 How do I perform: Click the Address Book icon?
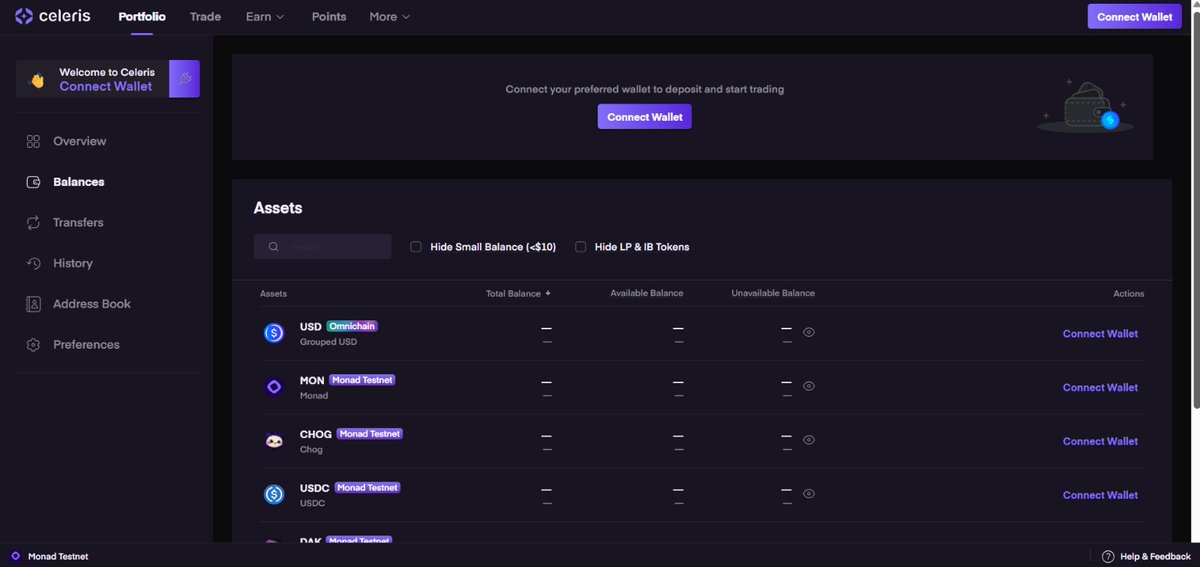click(33, 304)
